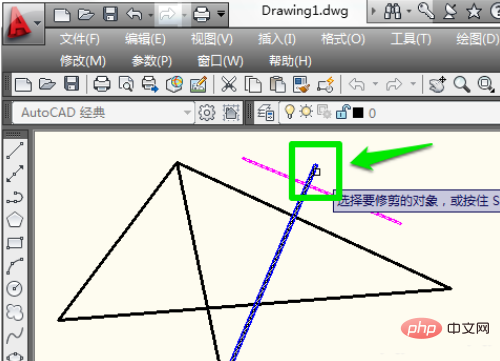Screen dimensions: 500x361
Task: Select Rectangle tool in draw toolbar
Action: coord(15,243)
